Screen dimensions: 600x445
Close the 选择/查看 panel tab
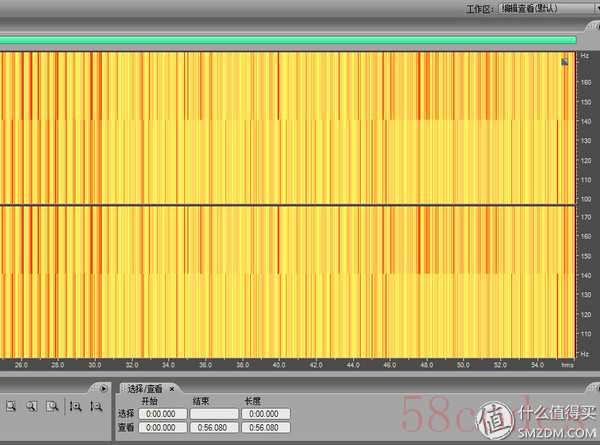pyautogui.click(x=172, y=389)
